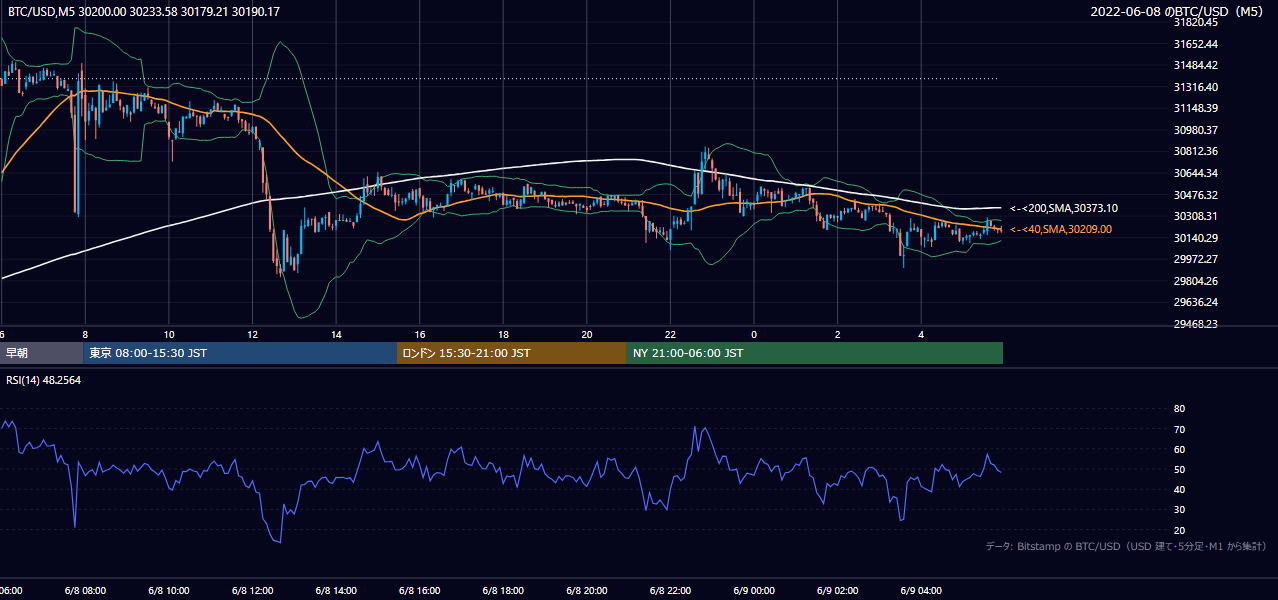
Task: Click price axis label 30476.32
Action: coord(1195,194)
